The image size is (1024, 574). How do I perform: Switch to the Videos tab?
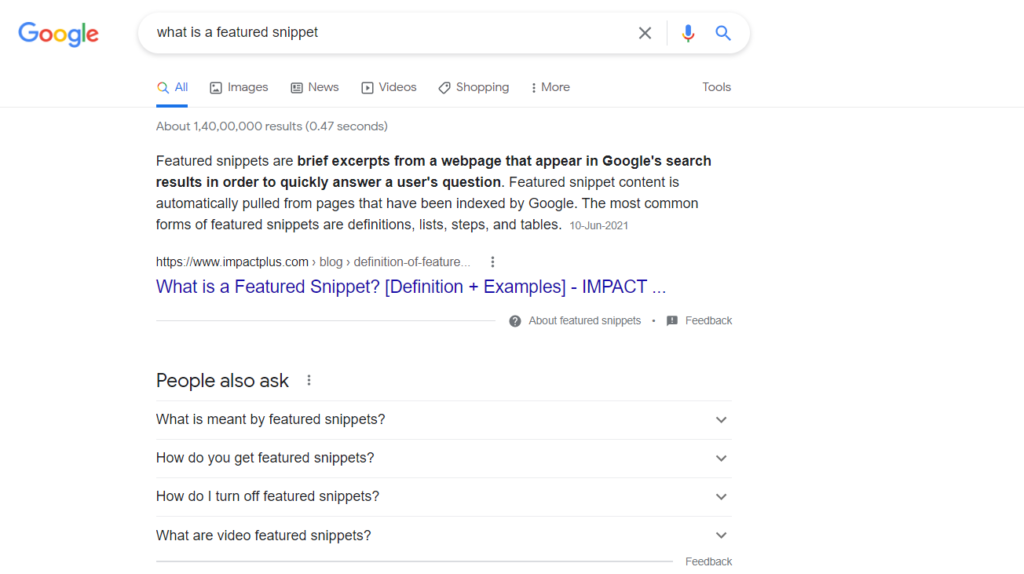pos(389,88)
